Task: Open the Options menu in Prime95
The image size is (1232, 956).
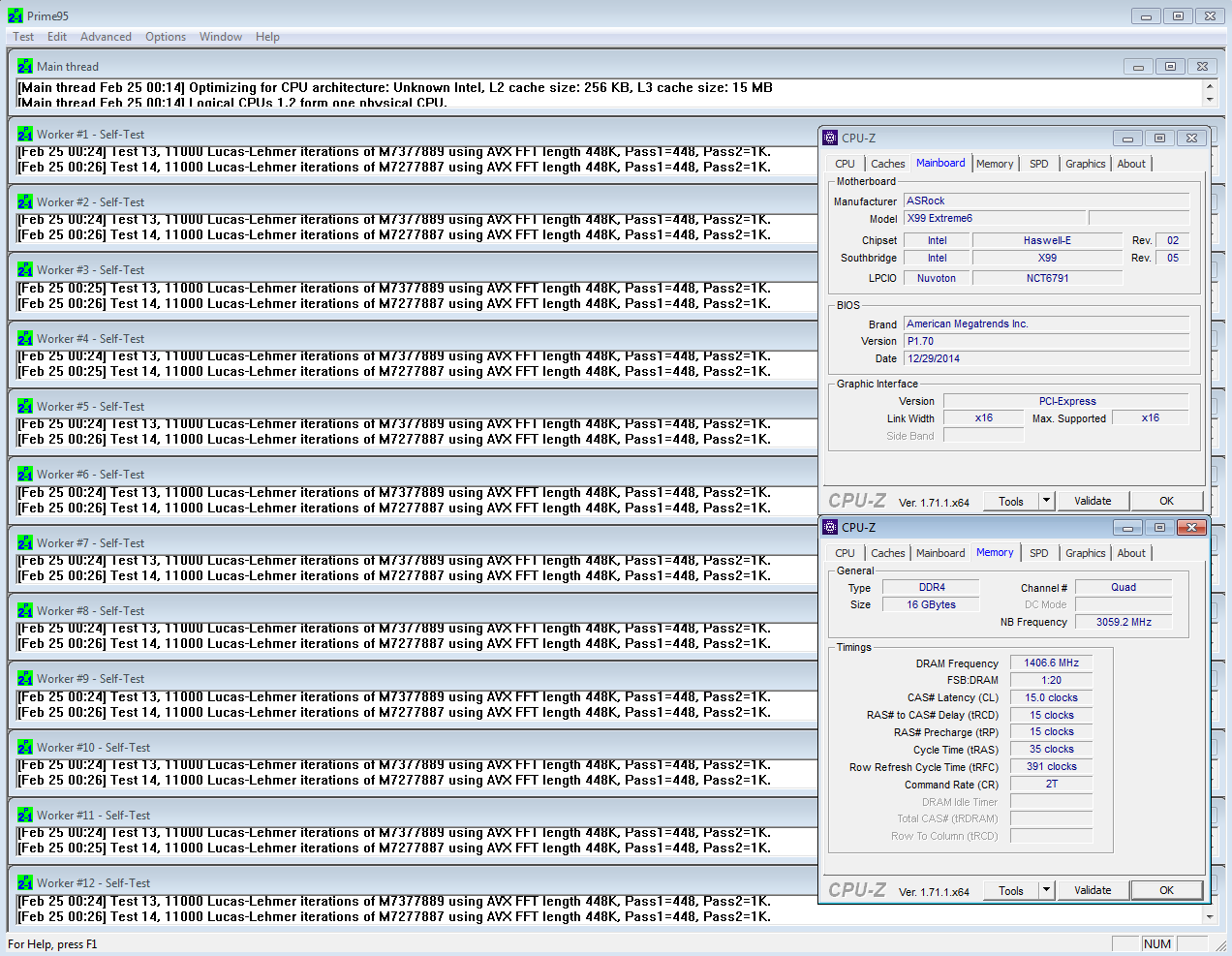Action: click(166, 37)
